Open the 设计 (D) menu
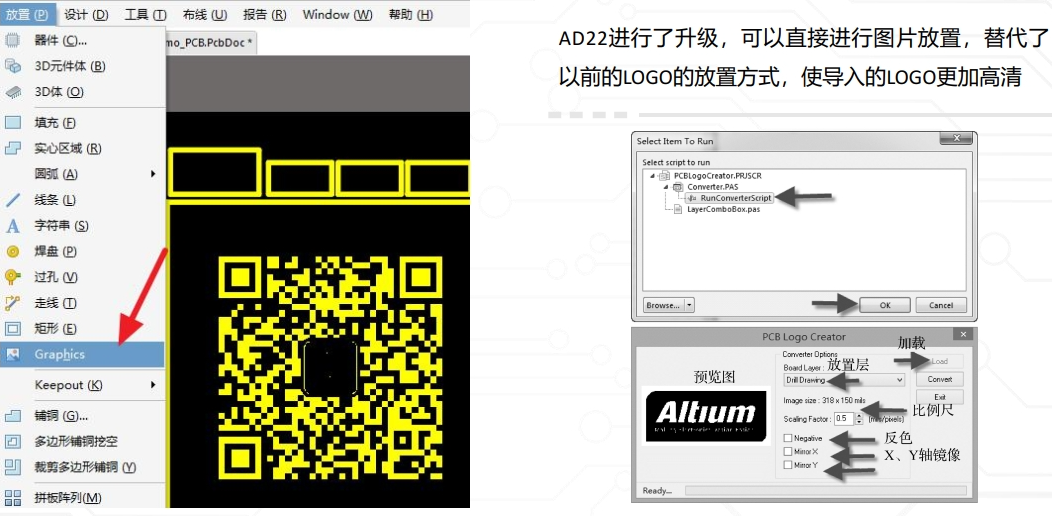The width and height of the screenshot is (1052, 516). click(87, 14)
